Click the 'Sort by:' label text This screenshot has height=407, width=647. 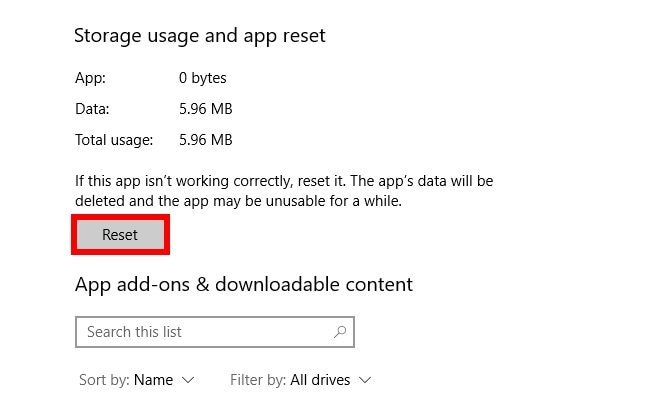pyautogui.click(x=104, y=380)
